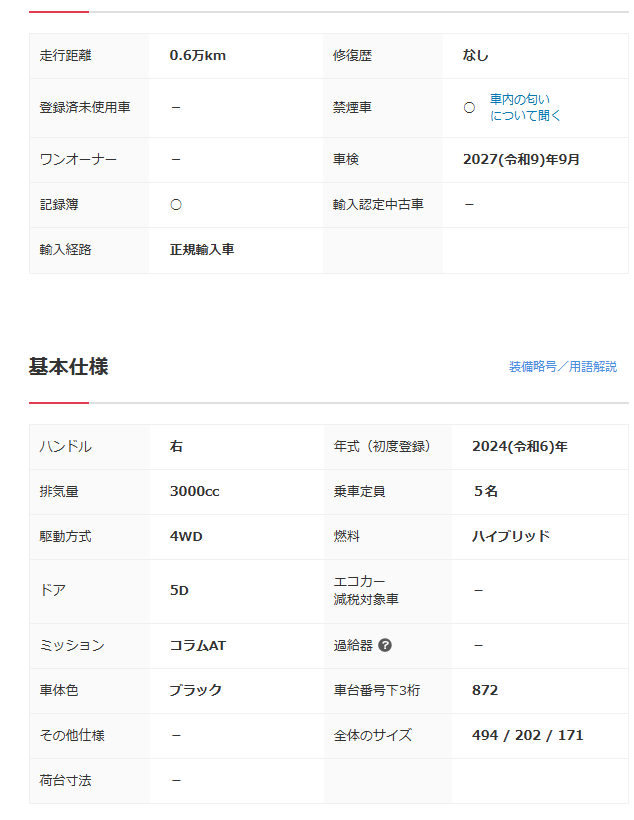
Task: Select the 494 / 202 / 171 size value
Action: [527, 735]
